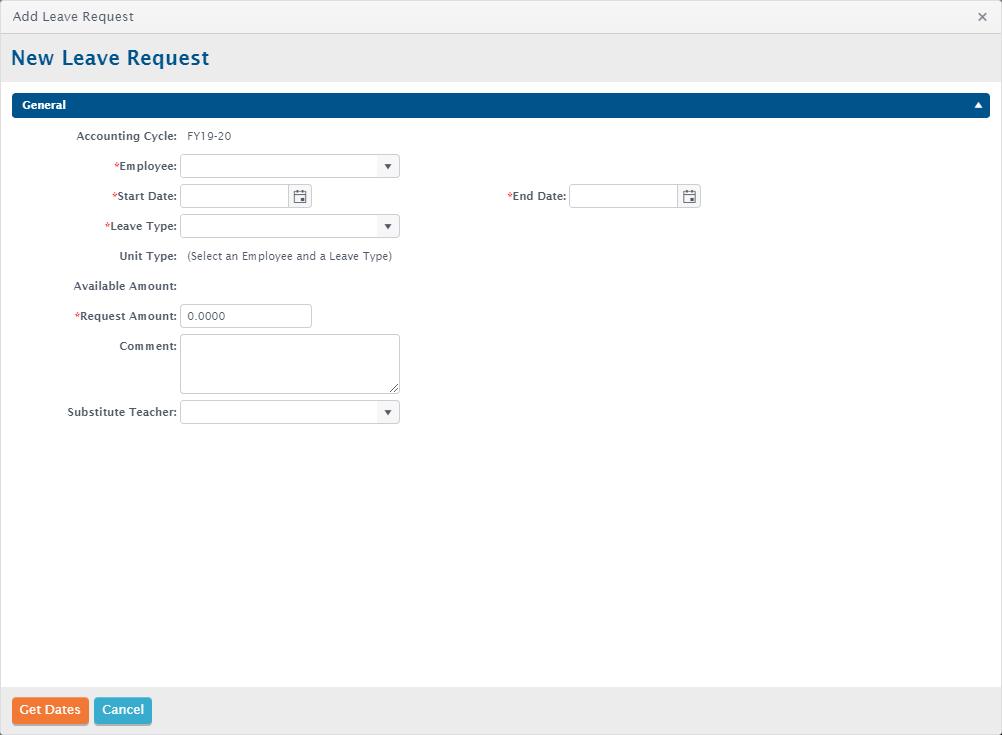
Task: Focus the Start Date text field
Action: pyautogui.click(x=235, y=196)
